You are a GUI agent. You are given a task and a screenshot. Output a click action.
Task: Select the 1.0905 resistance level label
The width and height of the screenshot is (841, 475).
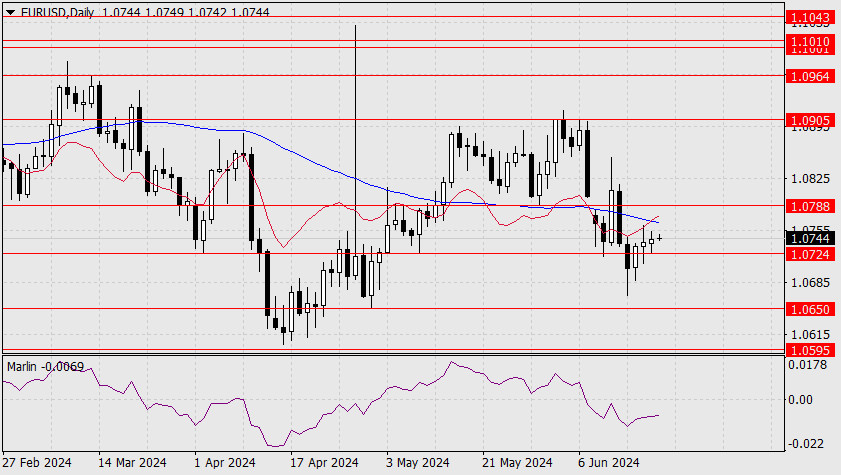(811, 120)
